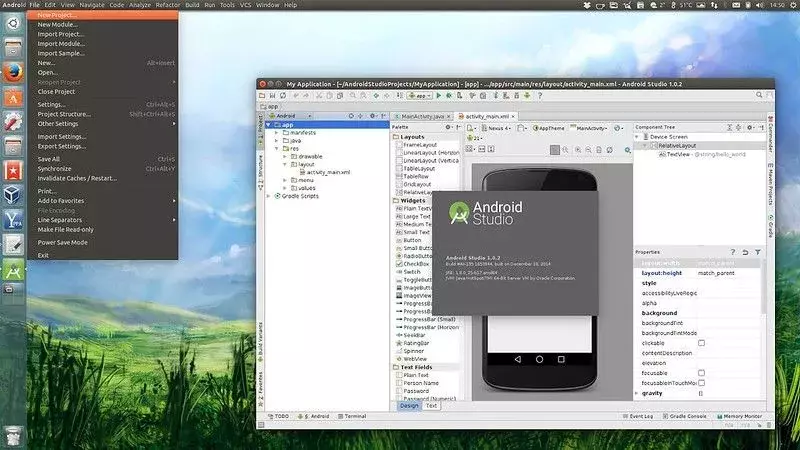Select CheckBox widget in the Palette
This screenshot has width=800, height=450.
(412, 264)
